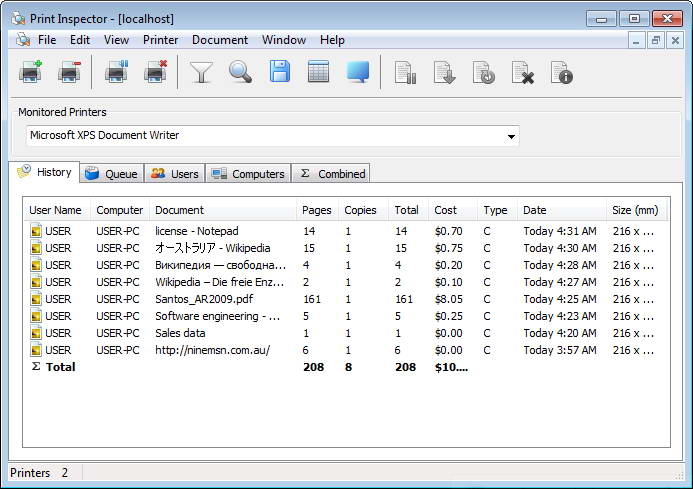Click the 'Today 4:31 AM' date cell
This screenshot has width=693, height=489.
[x=560, y=231]
